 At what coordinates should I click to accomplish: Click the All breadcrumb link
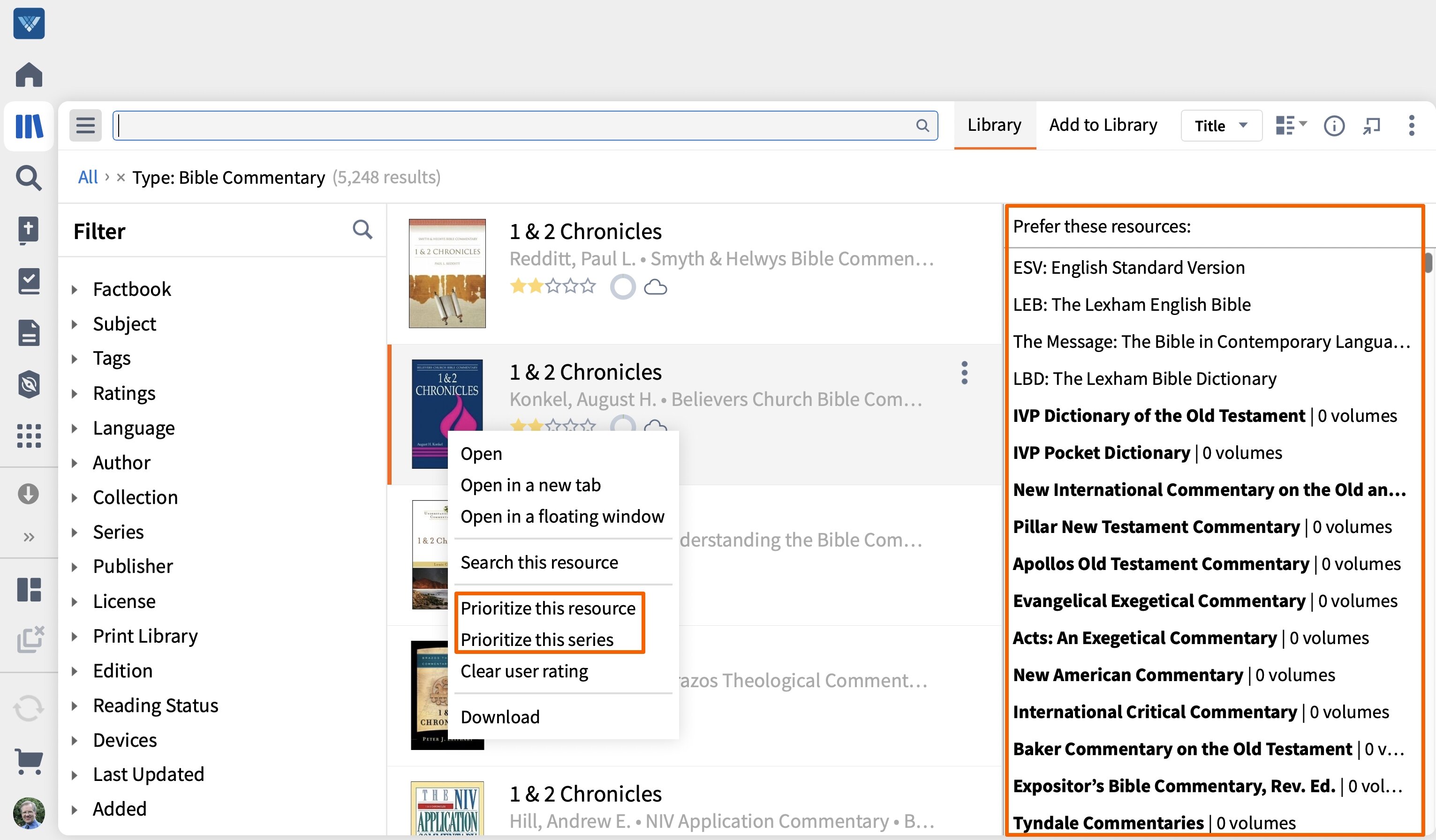tap(88, 177)
